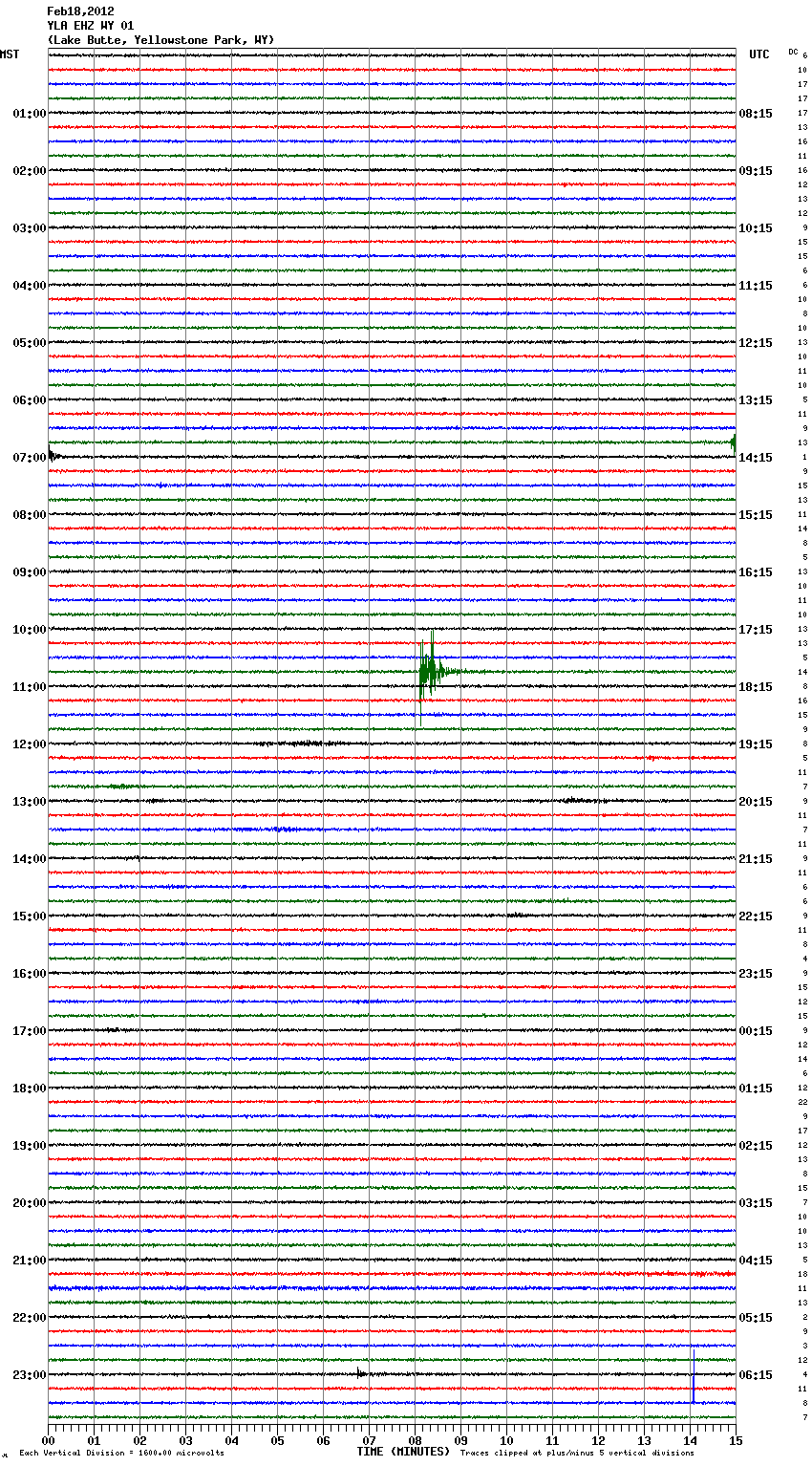Viewport: 812px width, 1466px height.
Task: Click the 06 minute tick label
Action: [323, 1441]
